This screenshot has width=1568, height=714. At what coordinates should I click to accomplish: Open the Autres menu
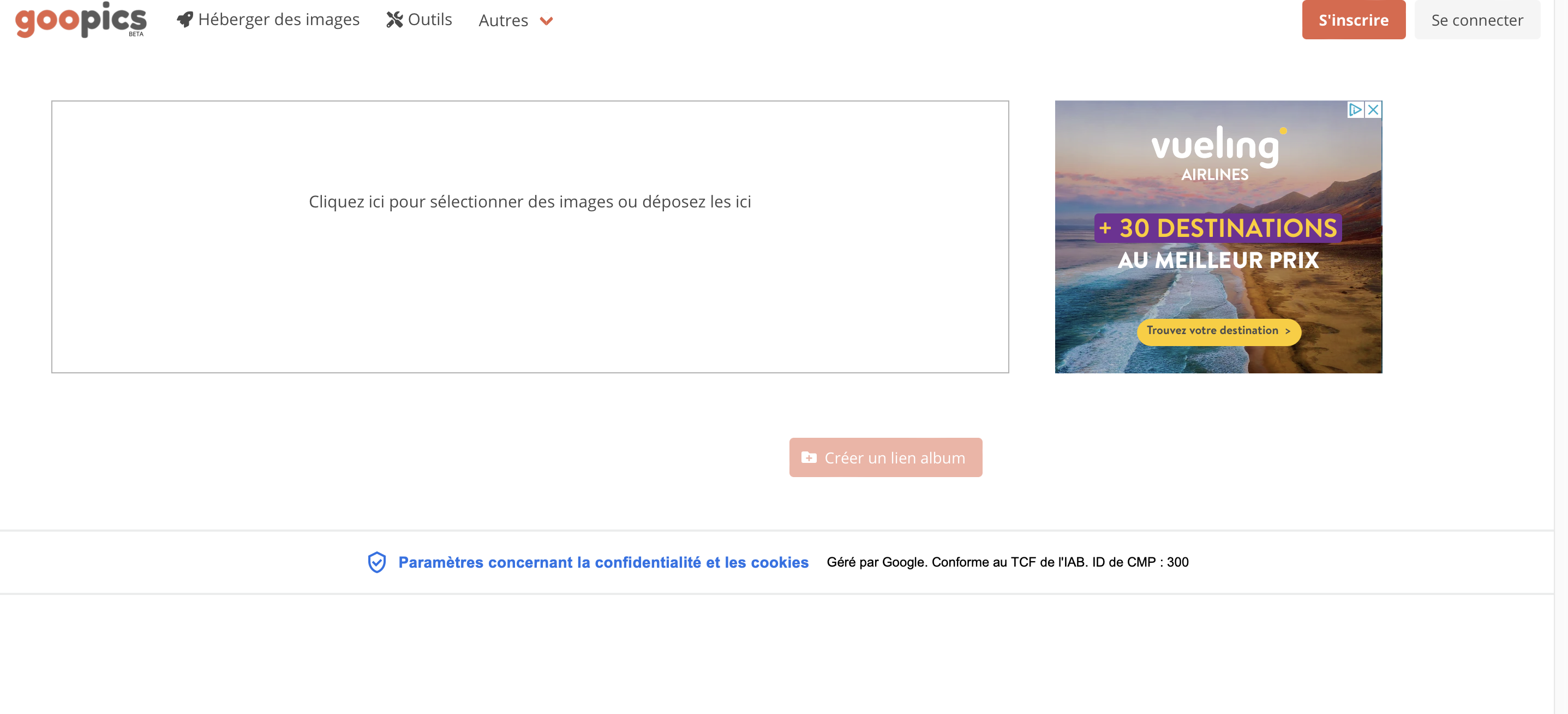(504, 21)
